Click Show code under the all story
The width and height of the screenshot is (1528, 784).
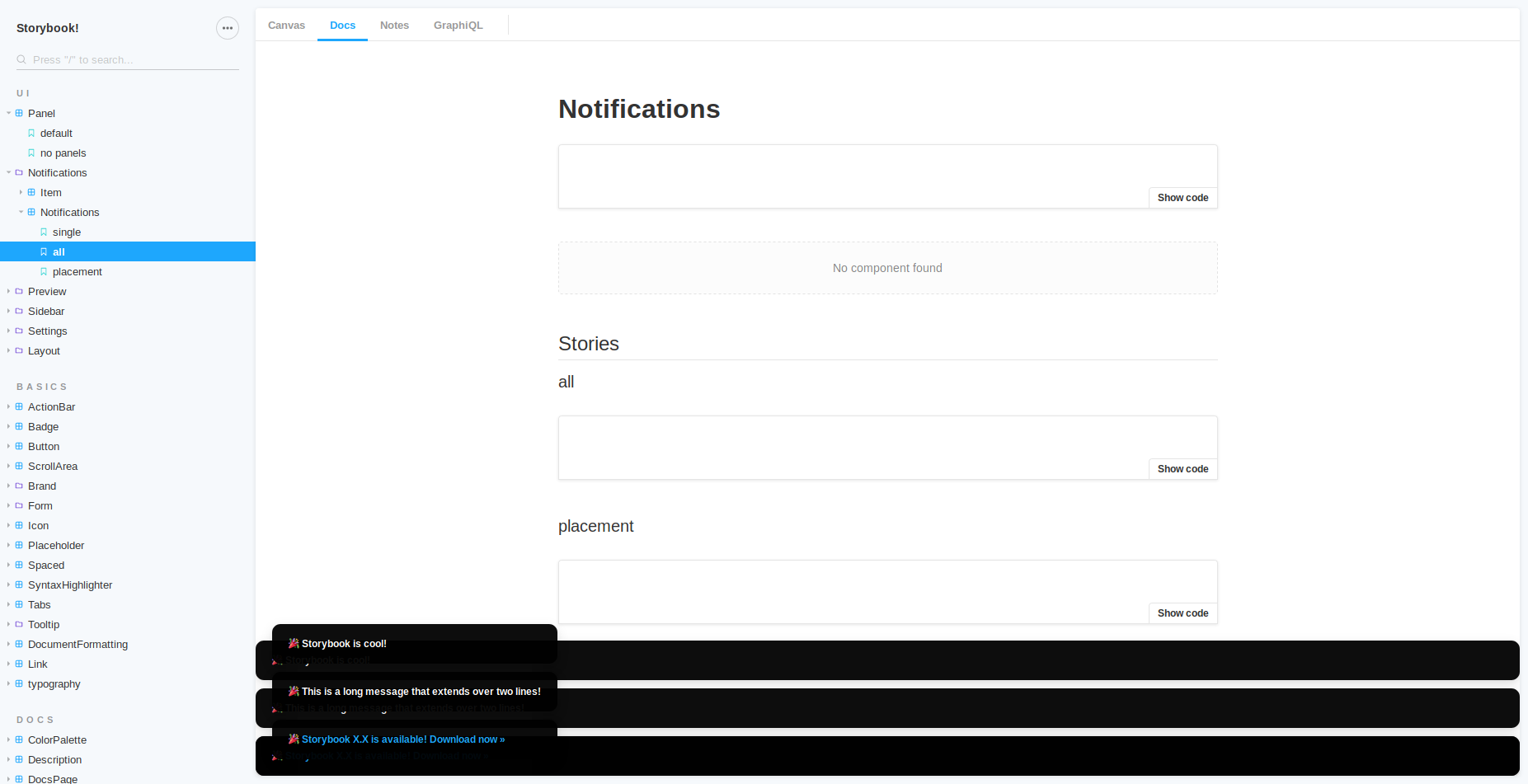coord(1182,468)
